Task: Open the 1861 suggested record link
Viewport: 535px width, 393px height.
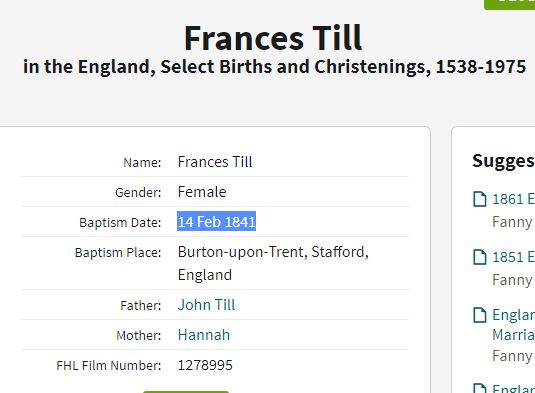Action: click(x=514, y=199)
